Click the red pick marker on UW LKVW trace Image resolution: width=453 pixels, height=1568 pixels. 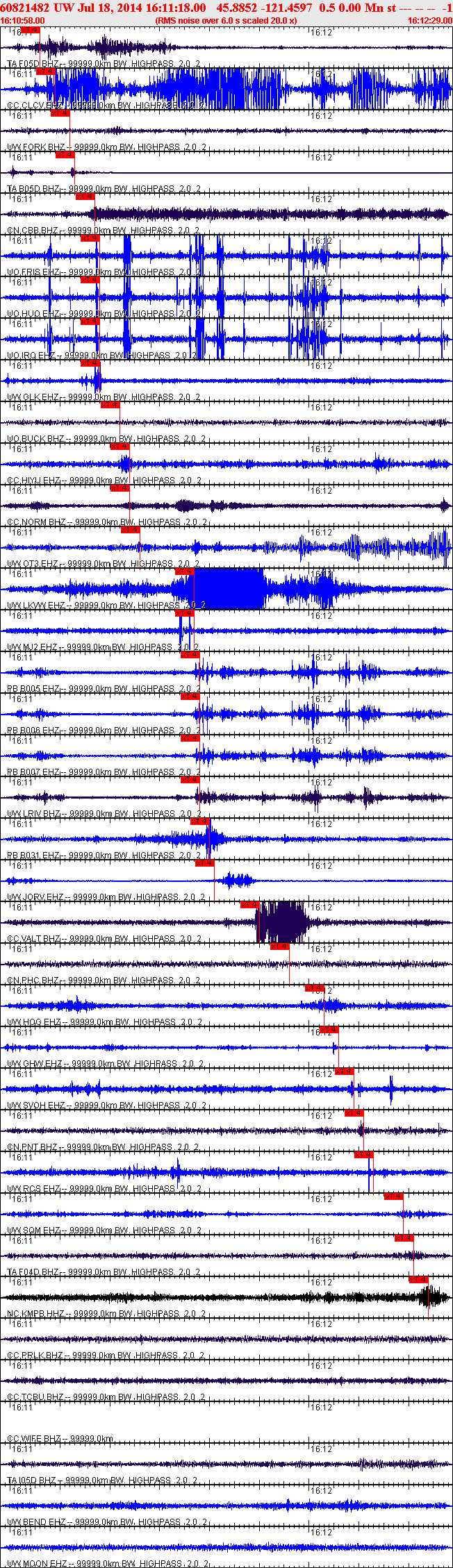185,572
